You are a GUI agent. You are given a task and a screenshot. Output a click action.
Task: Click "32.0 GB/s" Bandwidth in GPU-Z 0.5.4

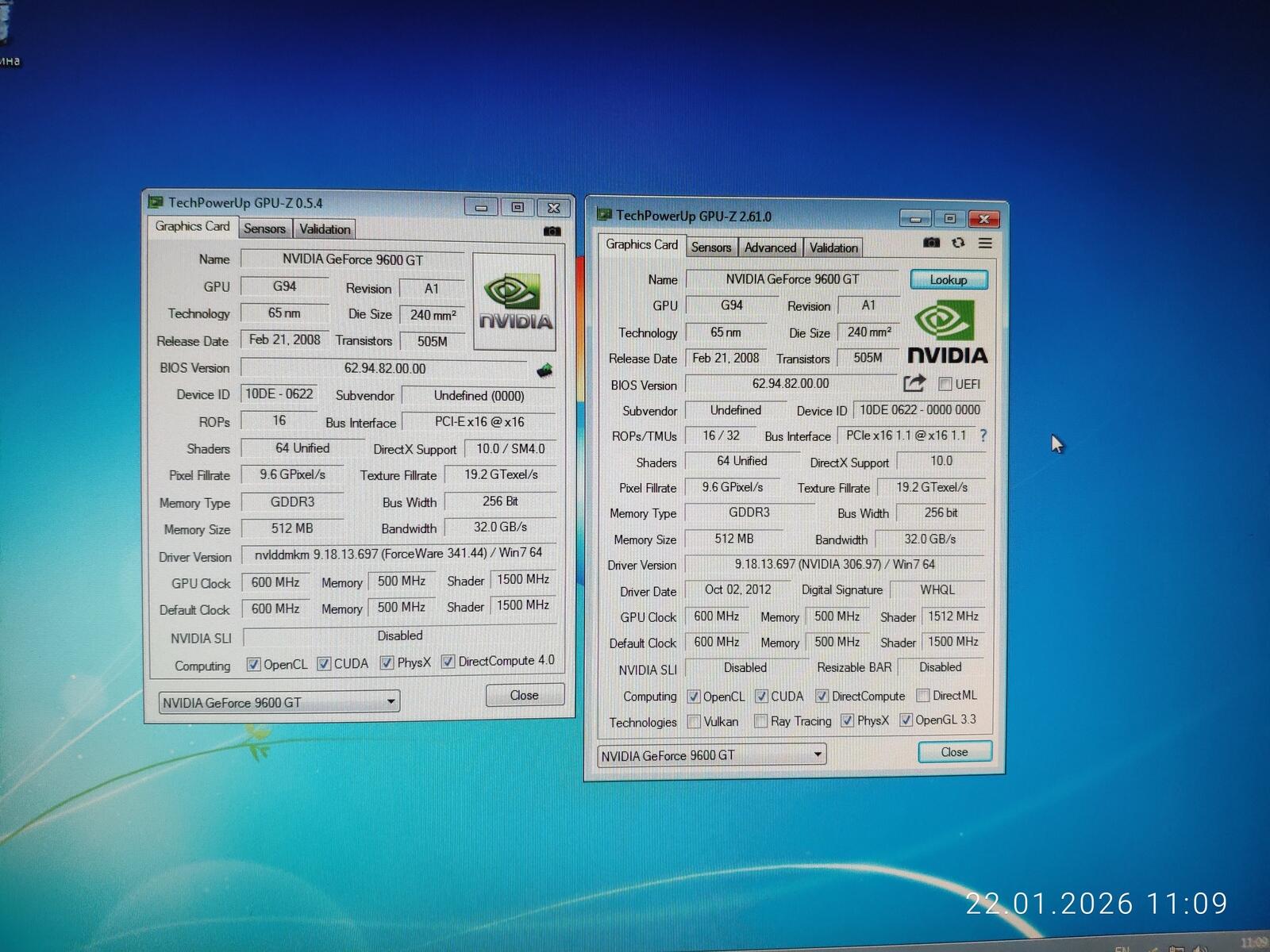pos(500,527)
